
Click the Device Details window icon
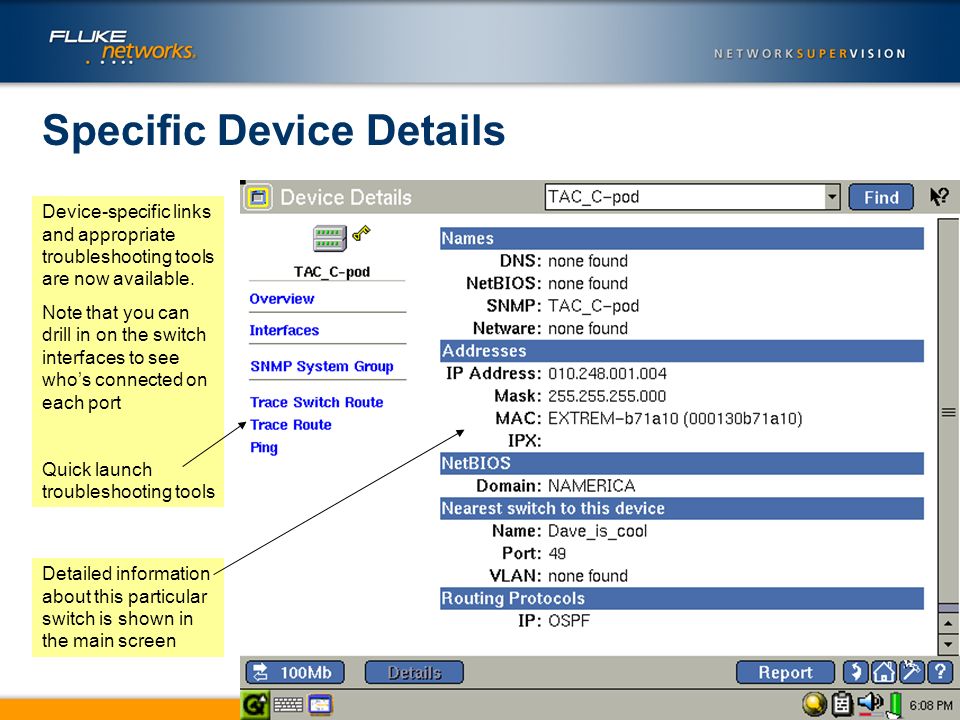pos(258,197)
